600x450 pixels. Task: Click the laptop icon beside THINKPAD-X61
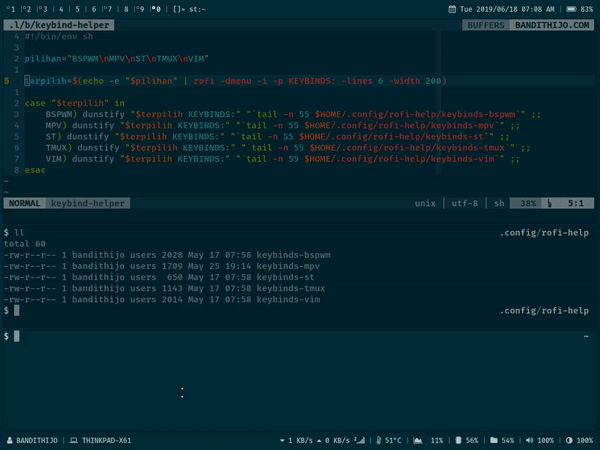pyautogui.click(x=74, y=440)
